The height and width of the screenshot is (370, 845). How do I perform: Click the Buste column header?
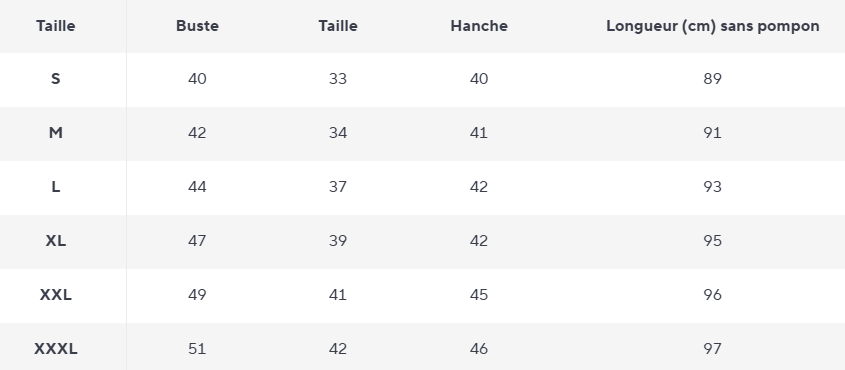click(x=197, y=26)
